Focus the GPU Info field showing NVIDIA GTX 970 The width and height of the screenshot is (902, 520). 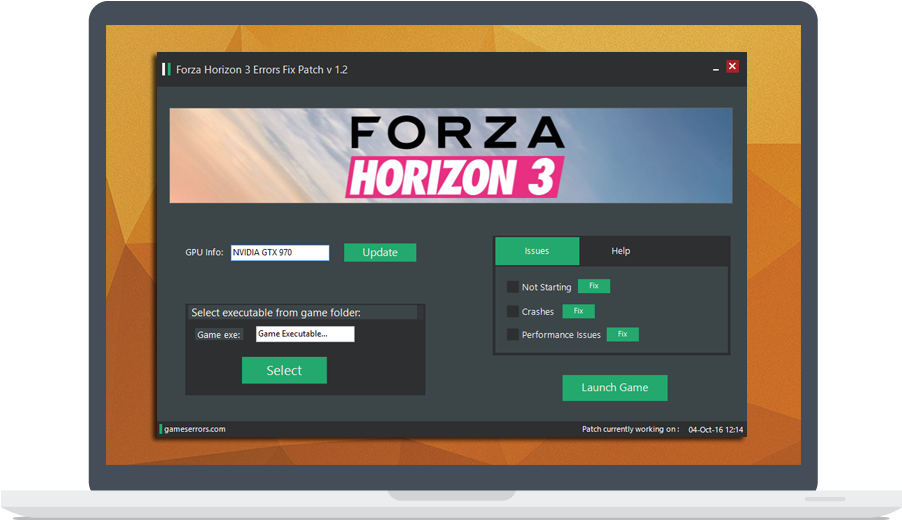tap(280, 253)
